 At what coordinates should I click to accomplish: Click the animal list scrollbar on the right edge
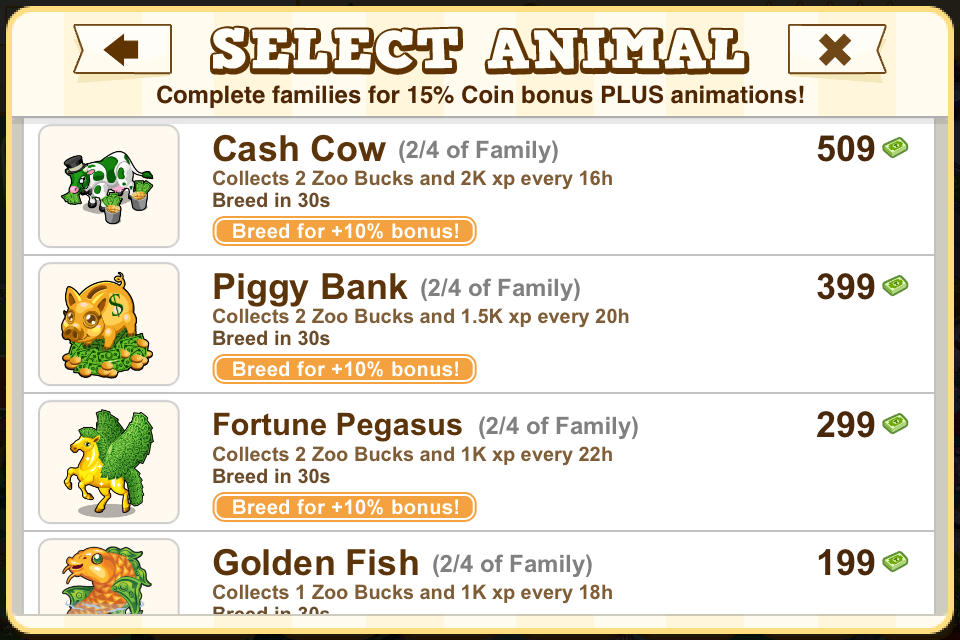[x=941, y=366]
